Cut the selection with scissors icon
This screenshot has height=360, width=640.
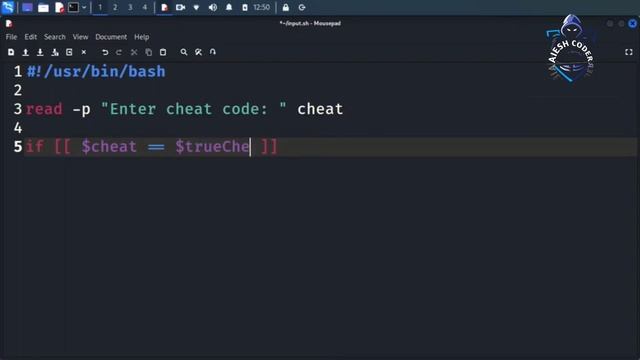pyautogui.click(x=134, y=52)
